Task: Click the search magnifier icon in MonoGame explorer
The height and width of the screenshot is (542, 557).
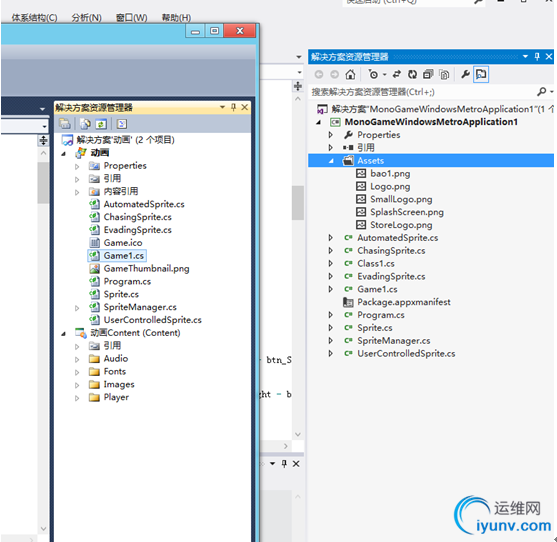Action: click(x=541, y=92)
